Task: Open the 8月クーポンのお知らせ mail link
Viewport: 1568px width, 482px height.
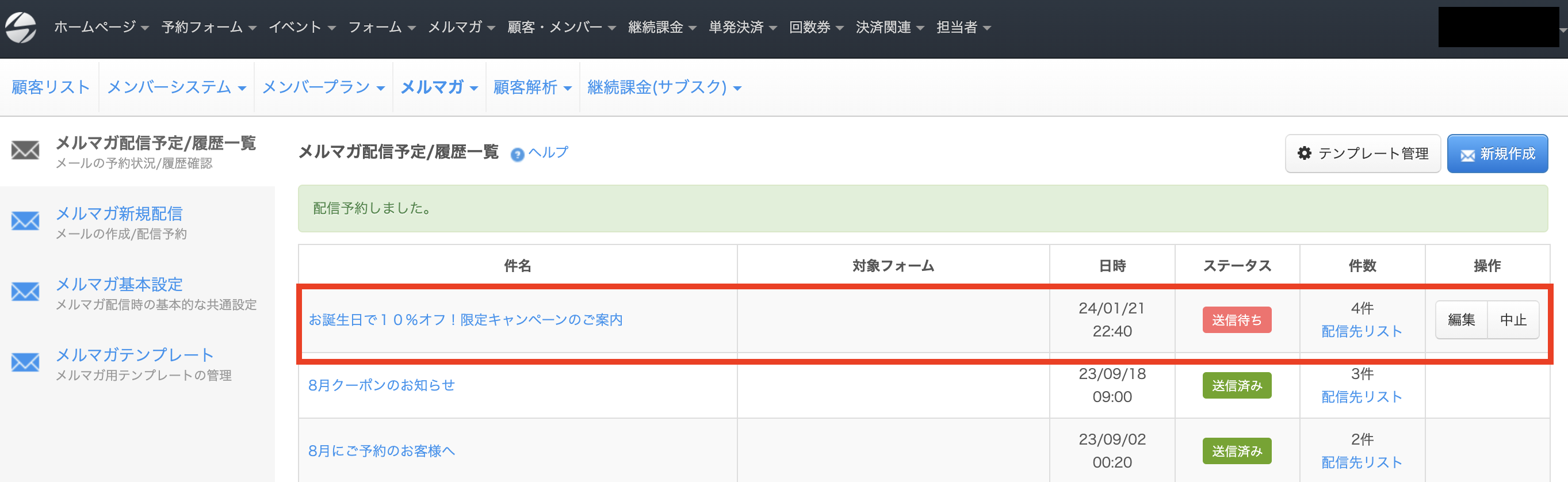Action: coord(381,385)
